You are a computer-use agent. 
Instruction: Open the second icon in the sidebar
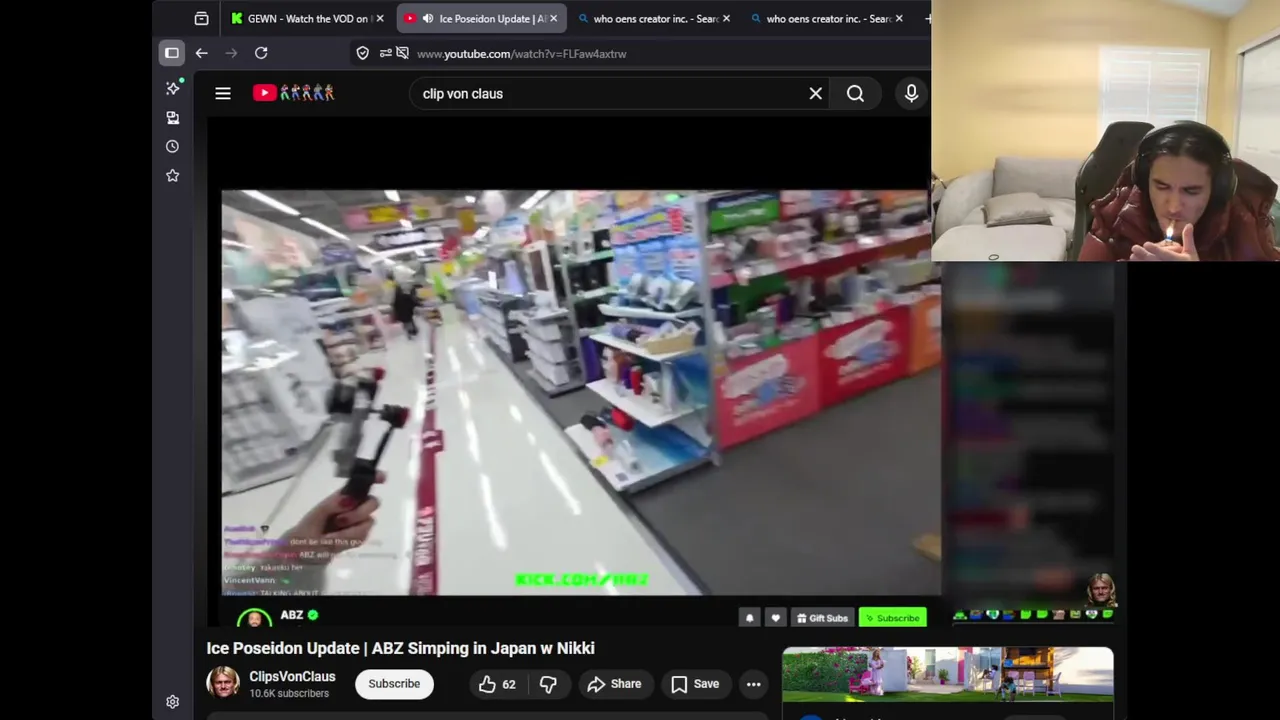[173, 118]
